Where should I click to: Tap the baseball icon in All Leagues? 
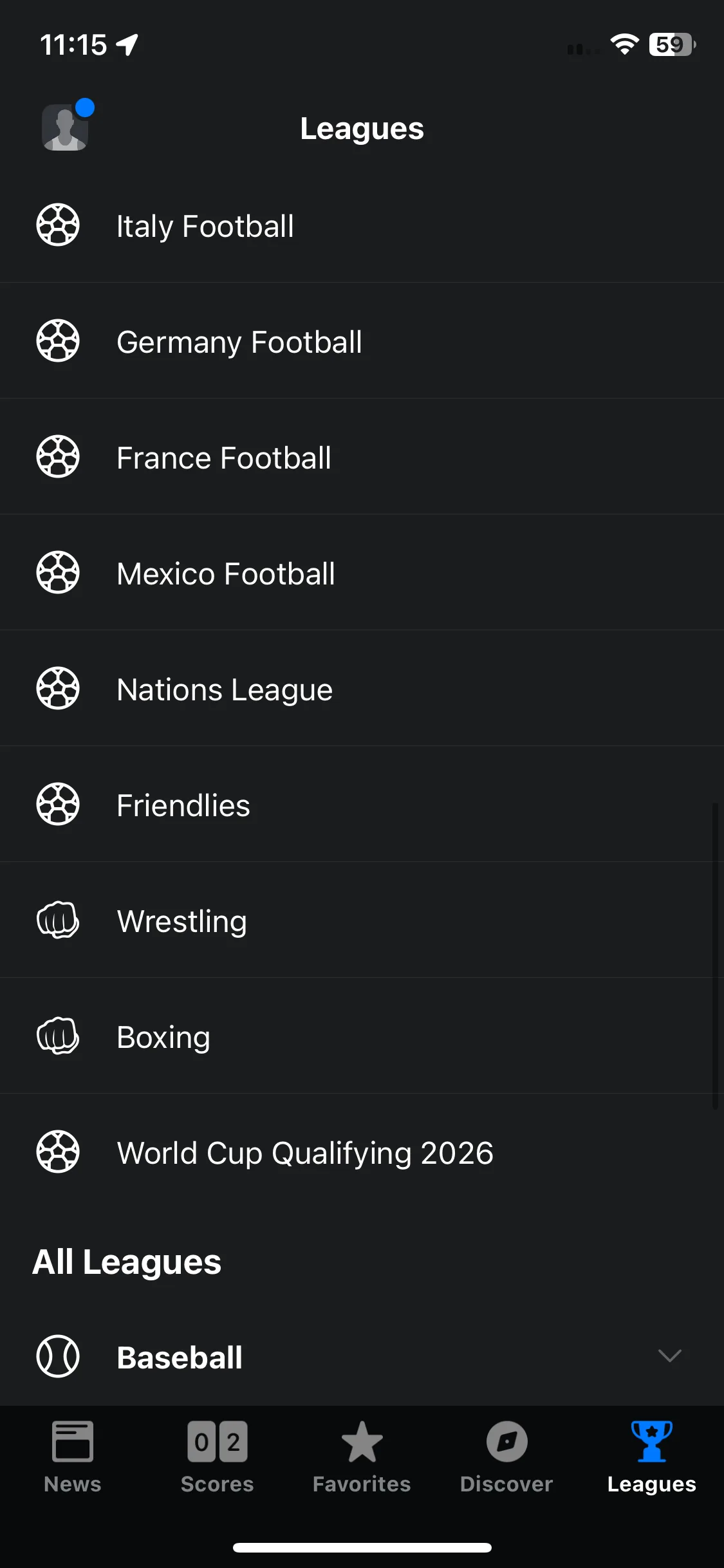tap(58, 1356)
